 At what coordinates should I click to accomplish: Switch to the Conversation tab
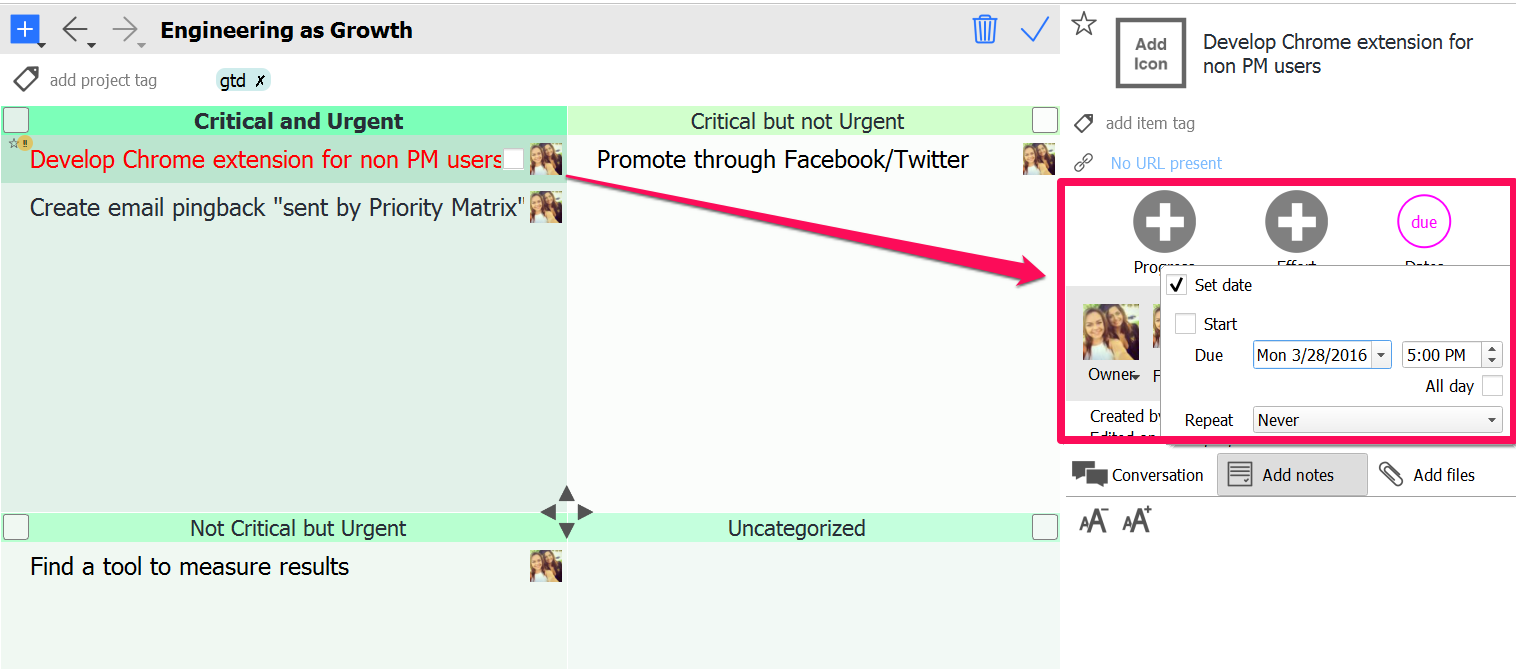click(1138, 475)
